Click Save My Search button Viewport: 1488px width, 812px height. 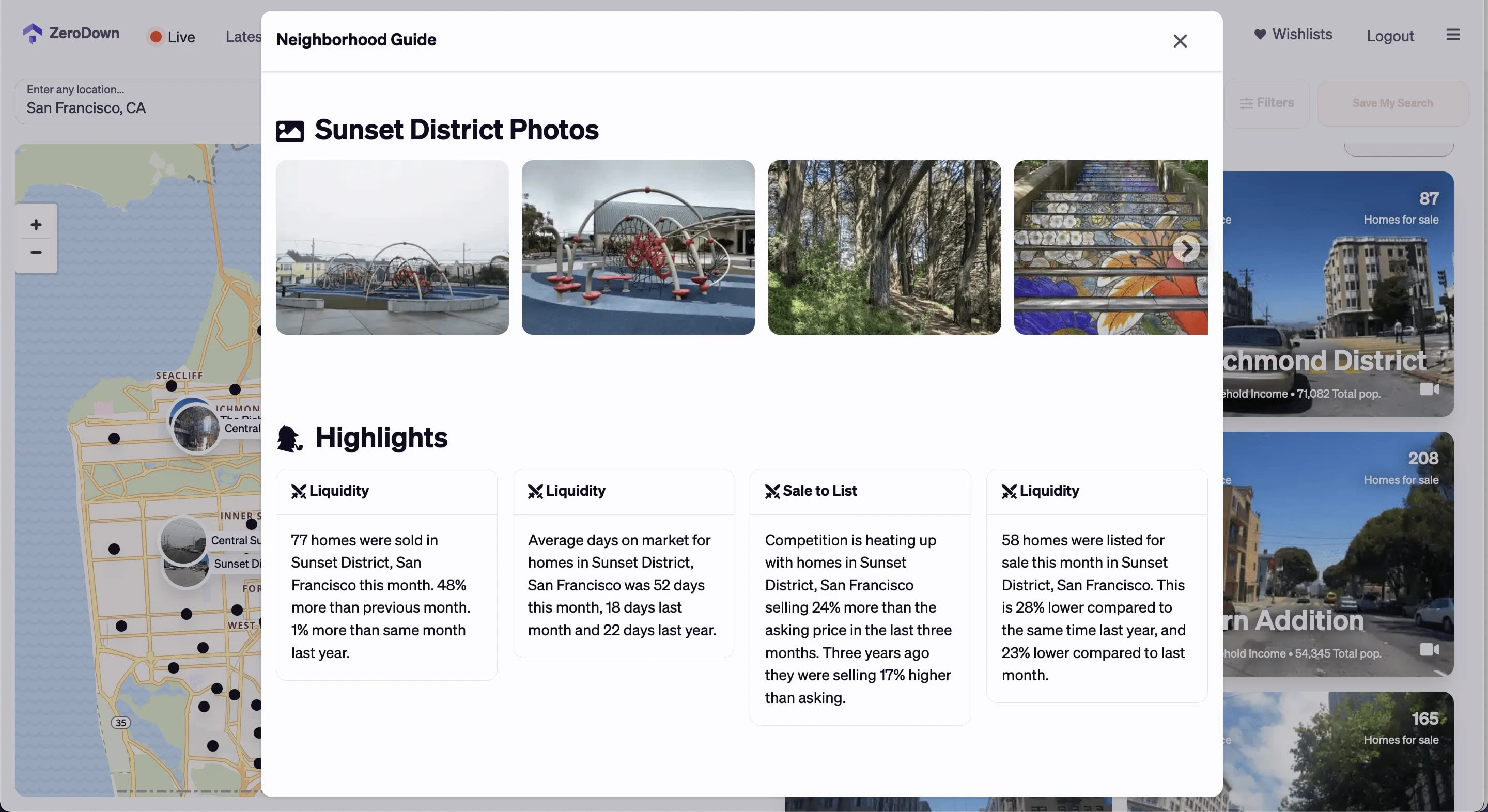1392,103
